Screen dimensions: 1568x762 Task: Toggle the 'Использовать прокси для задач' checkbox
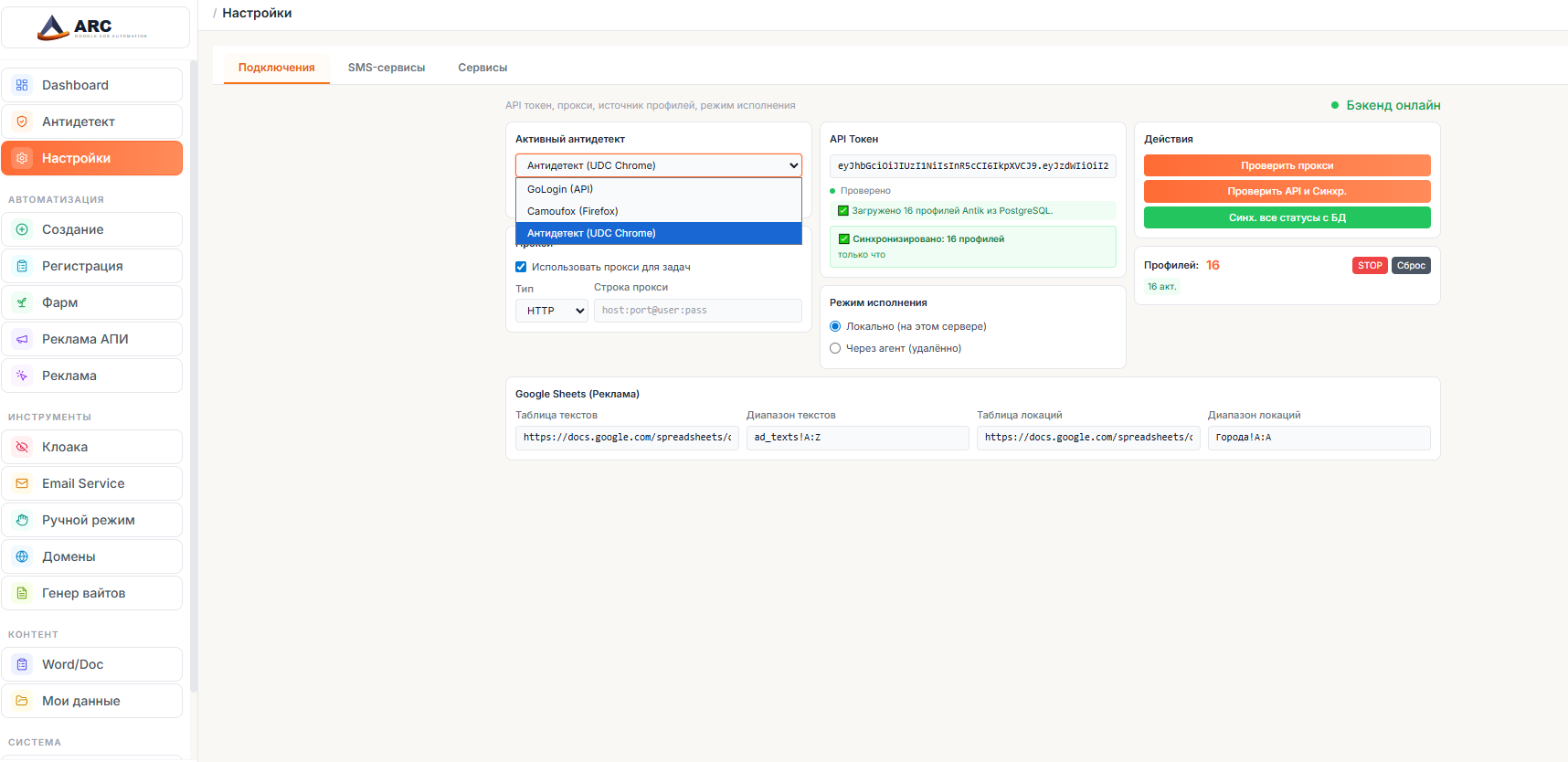click(521, 267)
